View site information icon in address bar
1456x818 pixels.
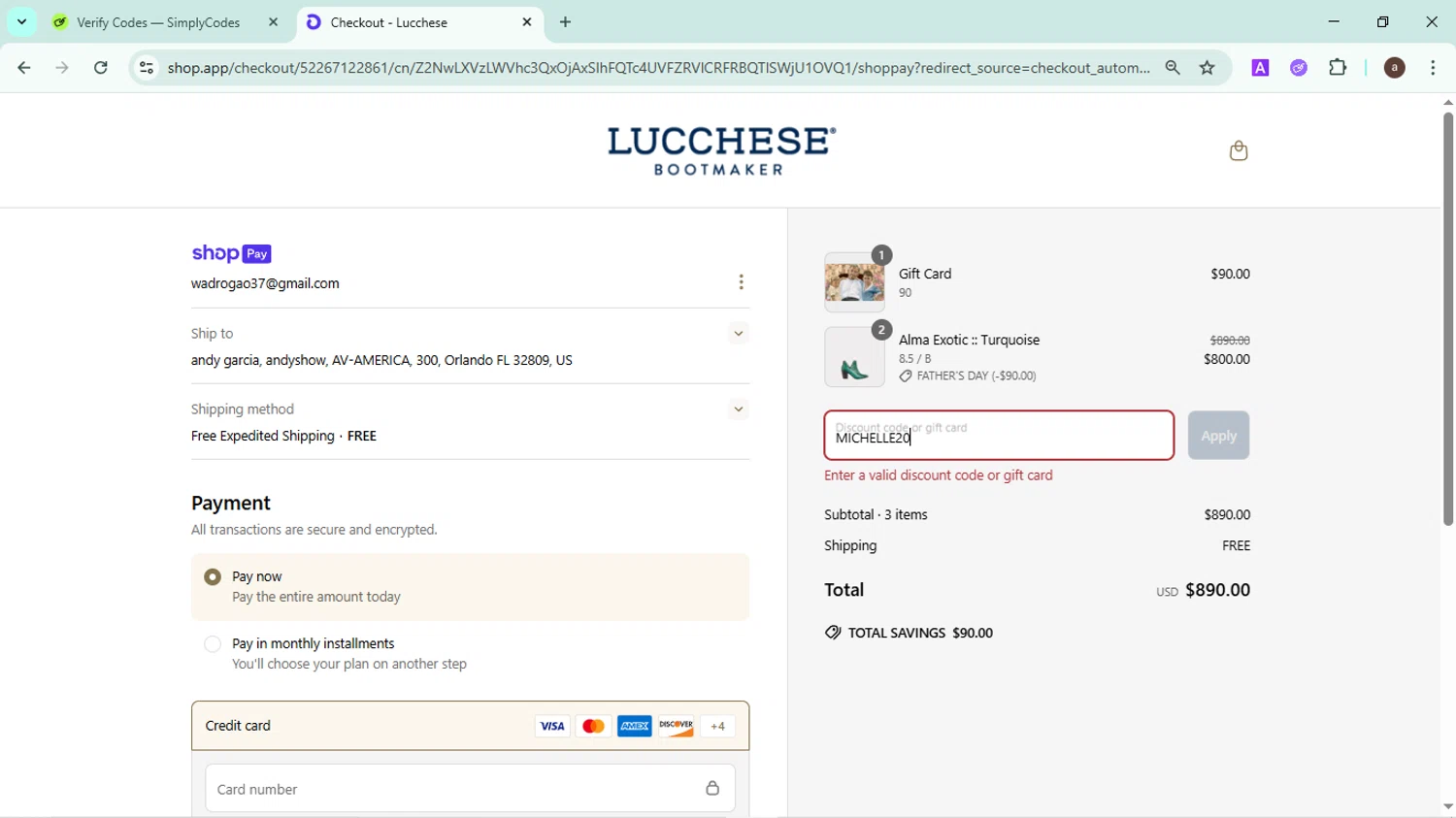[x=147, y=68]
